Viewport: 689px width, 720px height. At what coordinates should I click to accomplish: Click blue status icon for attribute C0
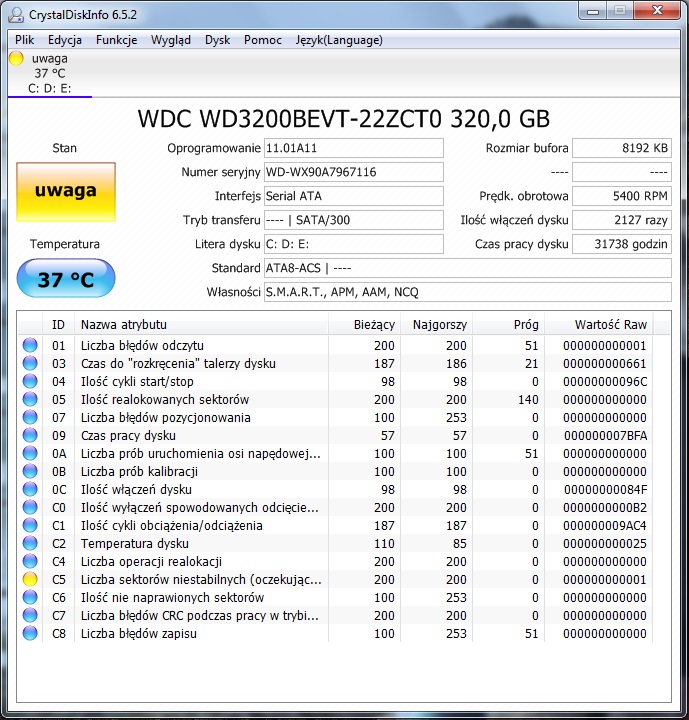pos(30,507)
